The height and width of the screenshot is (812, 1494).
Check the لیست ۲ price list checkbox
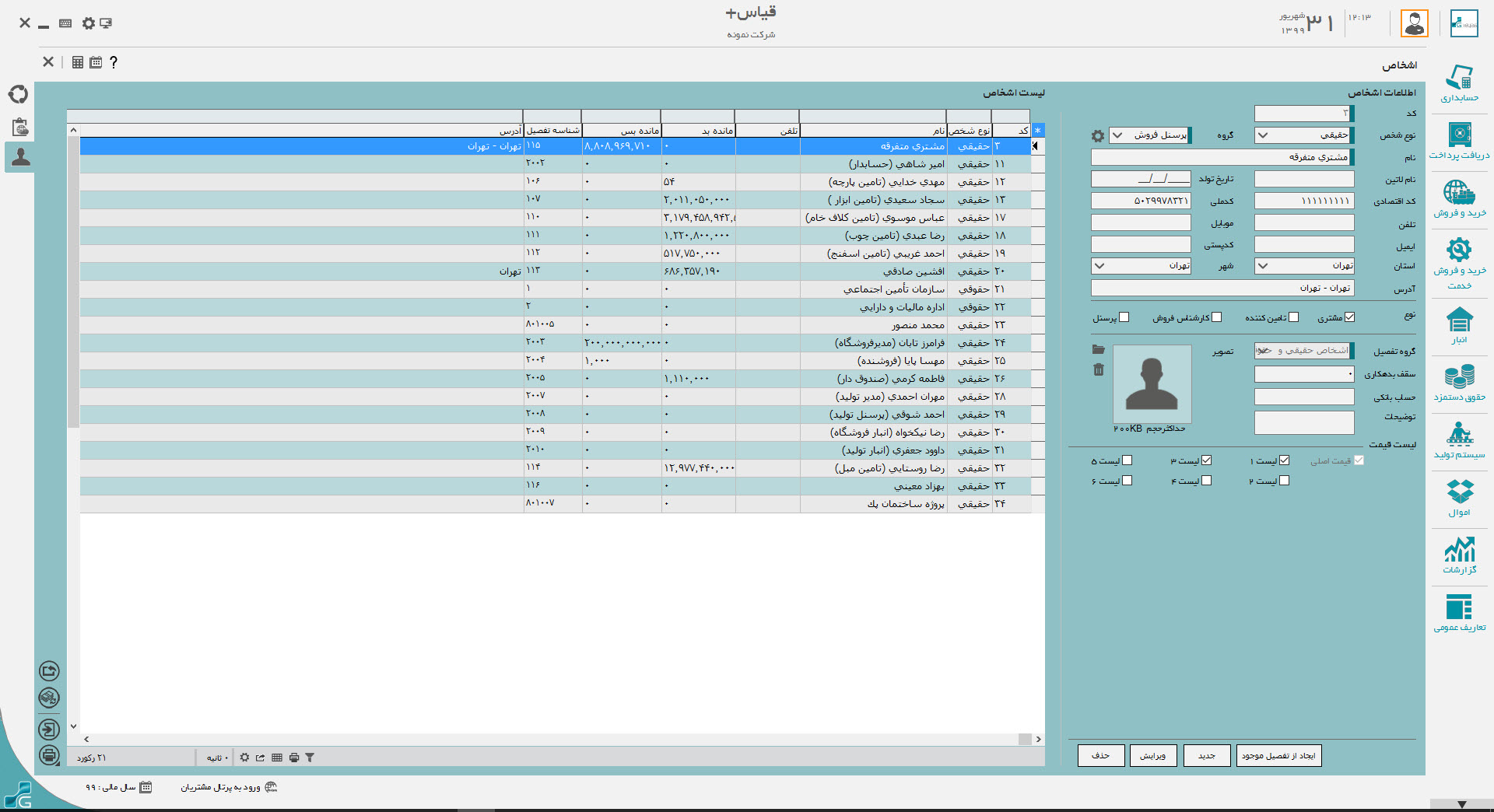tap(1285, 481)
